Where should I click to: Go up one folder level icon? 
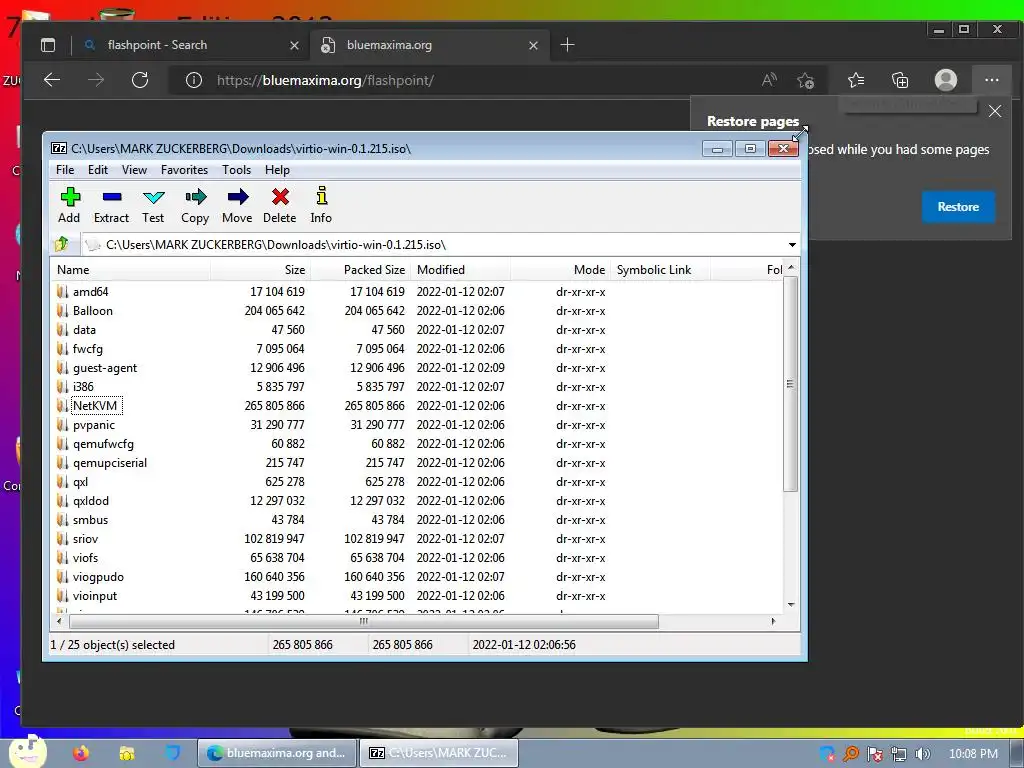point(62,244)
